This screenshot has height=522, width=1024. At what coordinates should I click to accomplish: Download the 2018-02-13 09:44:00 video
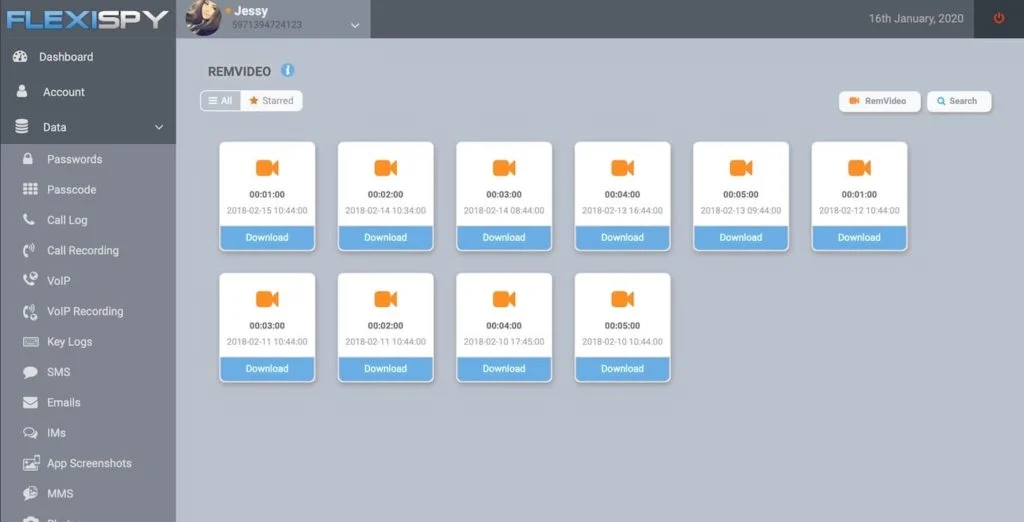click(741, 238)
